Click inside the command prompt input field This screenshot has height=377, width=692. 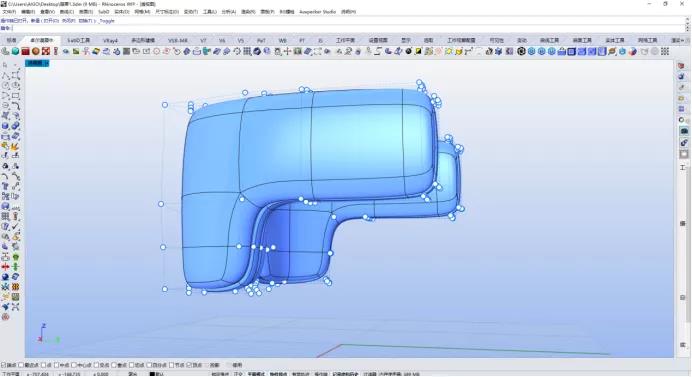[x=349, y=28]
